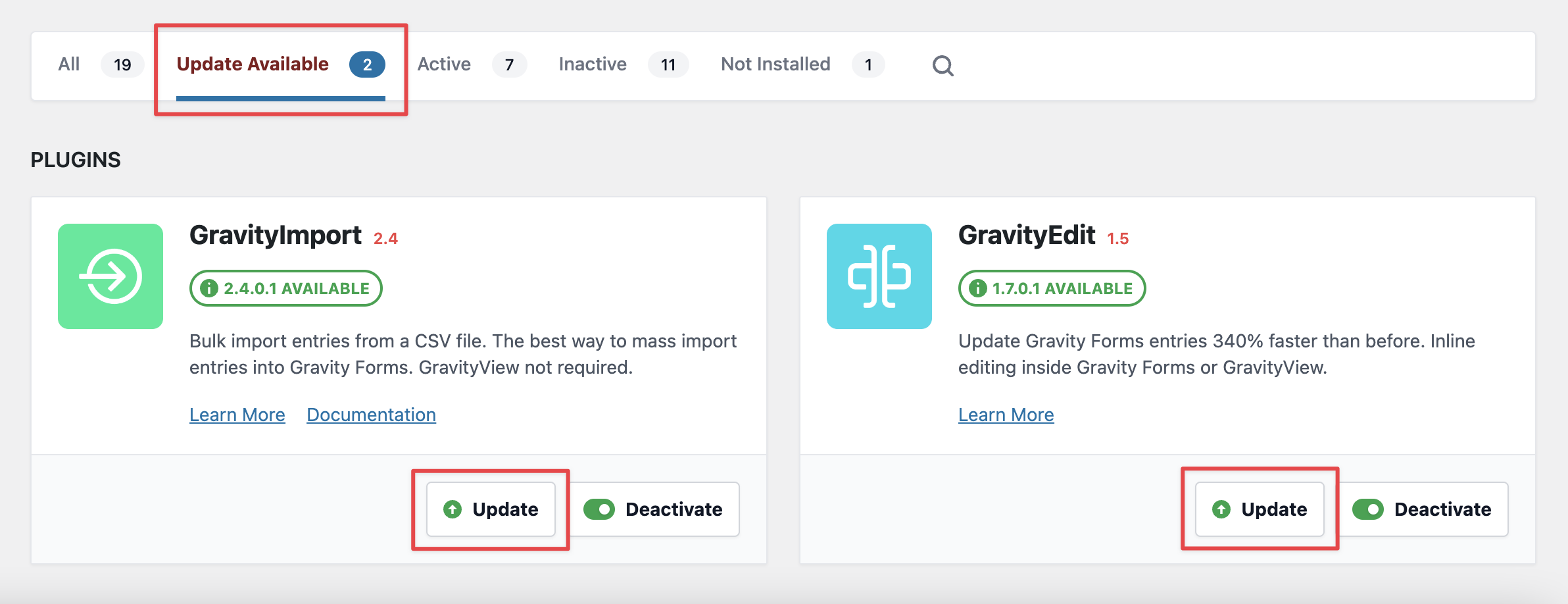Open GravityImport Learn More link

[x=237, y=415]
